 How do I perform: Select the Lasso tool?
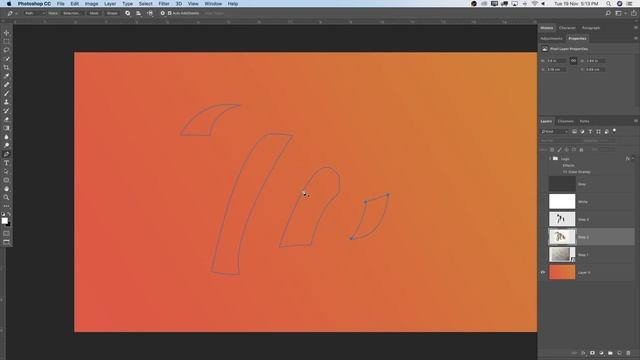pyautogui.click(x=6, y=50)
